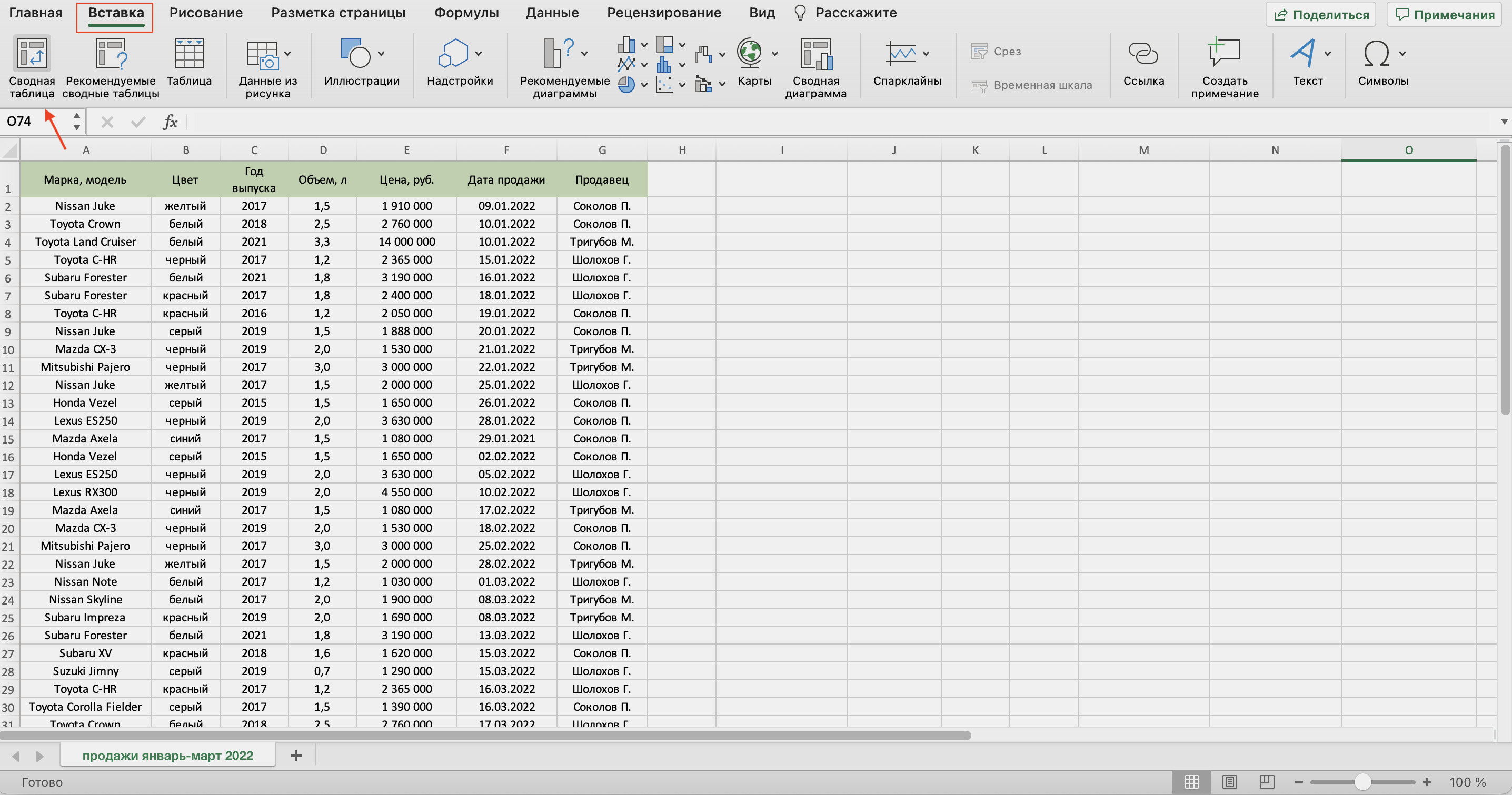Open Рекомендуемые диаграммы icon
Screen dimensions: 1512x795
click(x=558, y=54)
